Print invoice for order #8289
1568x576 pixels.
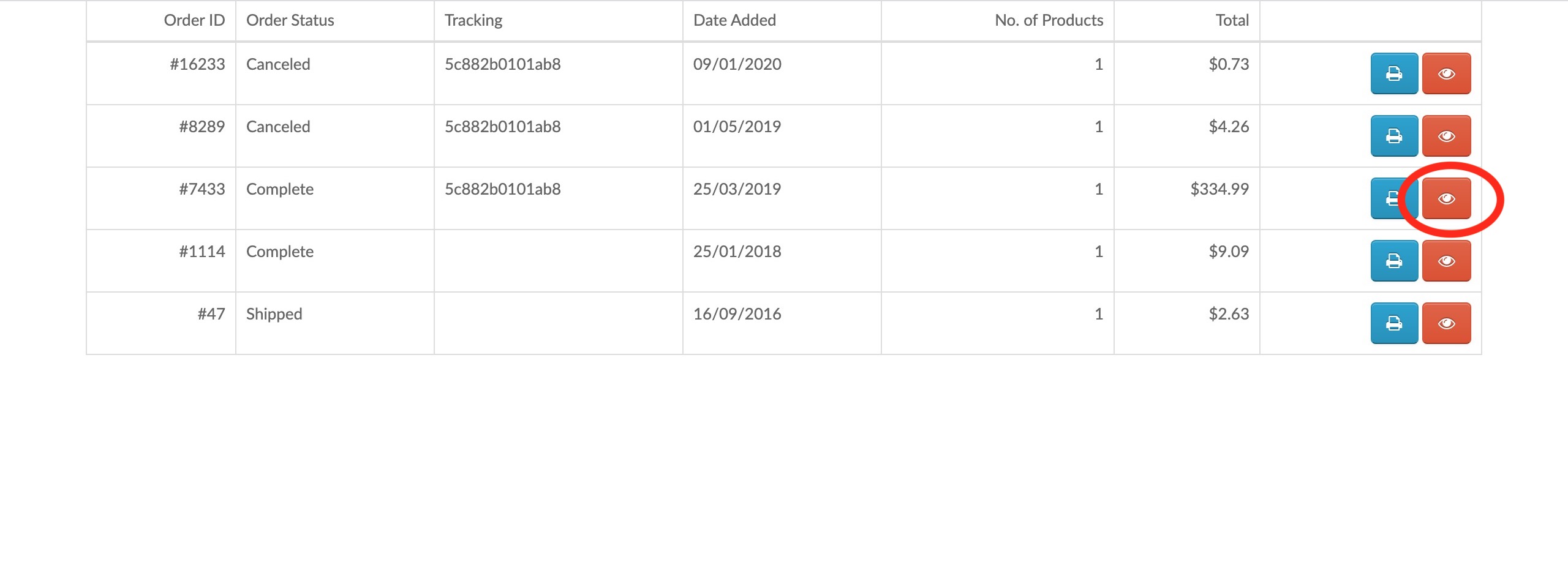click(x=1394, y=136)
